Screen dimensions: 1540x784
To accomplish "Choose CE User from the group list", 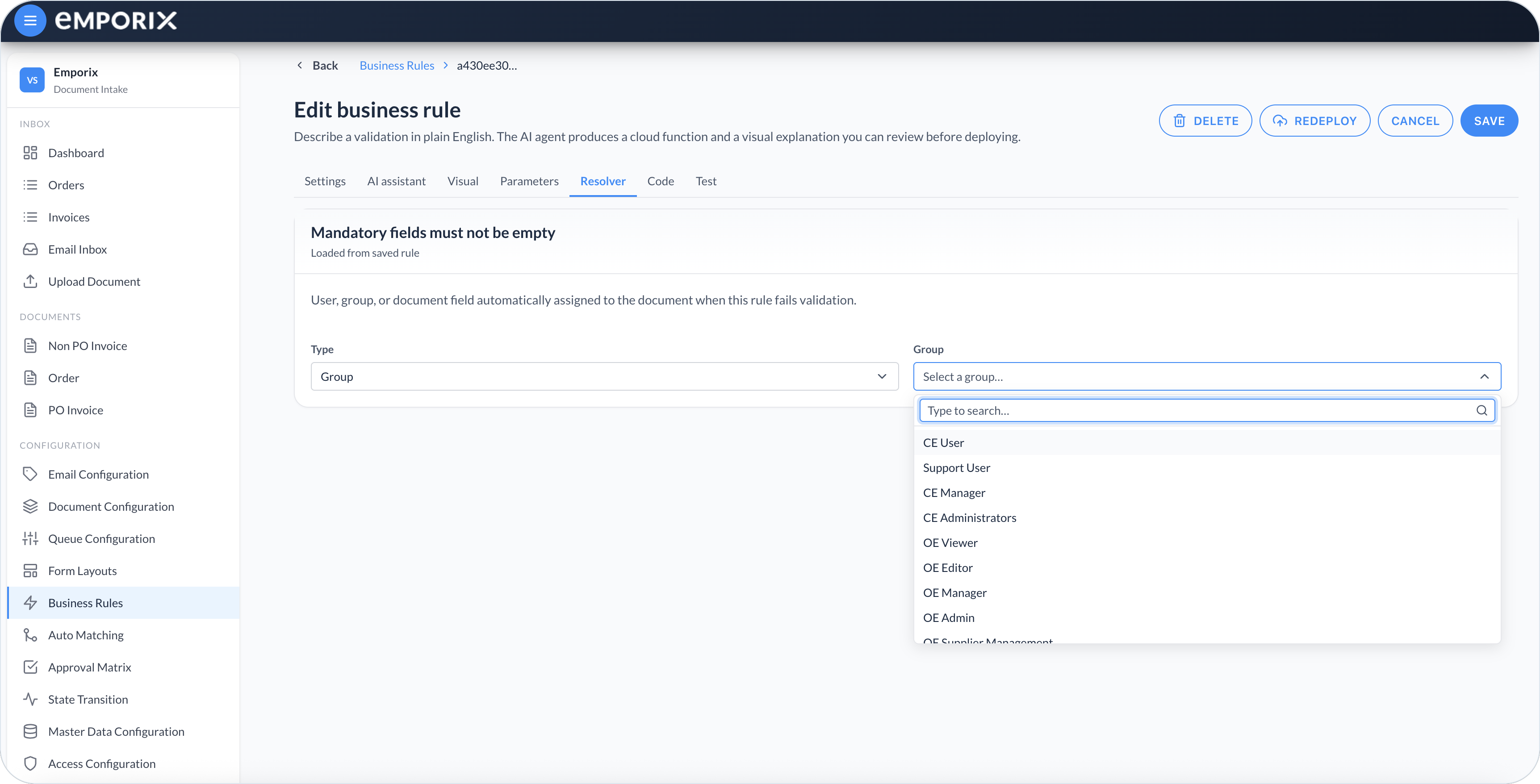I will [x=1207, y=443].
